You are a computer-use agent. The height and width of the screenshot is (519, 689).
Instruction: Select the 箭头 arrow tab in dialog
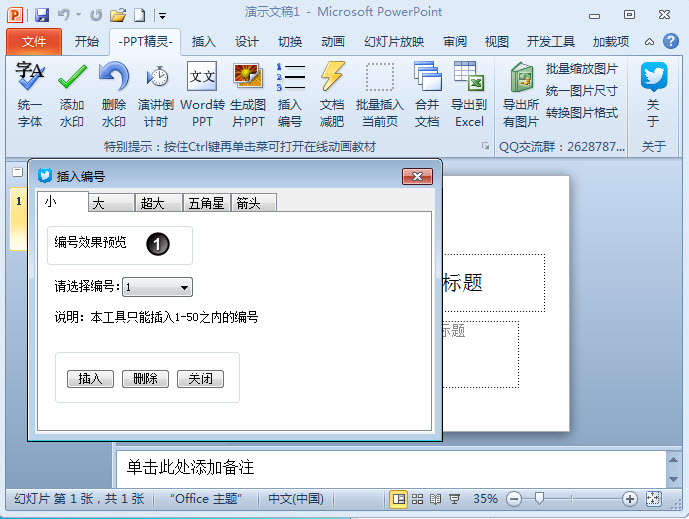(254, 203)
